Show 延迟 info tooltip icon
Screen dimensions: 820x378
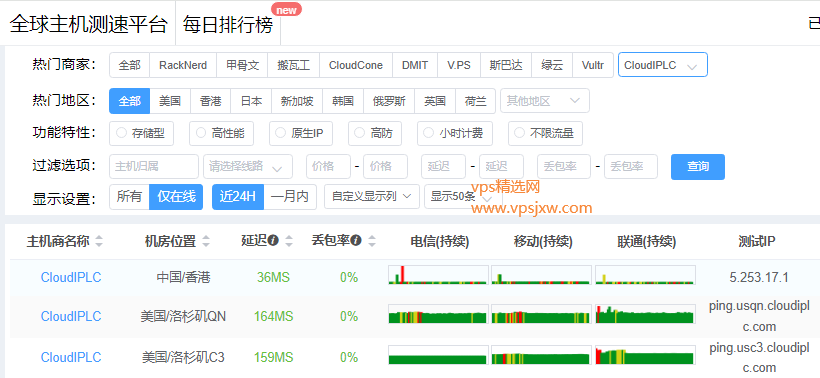click(273, 240)
